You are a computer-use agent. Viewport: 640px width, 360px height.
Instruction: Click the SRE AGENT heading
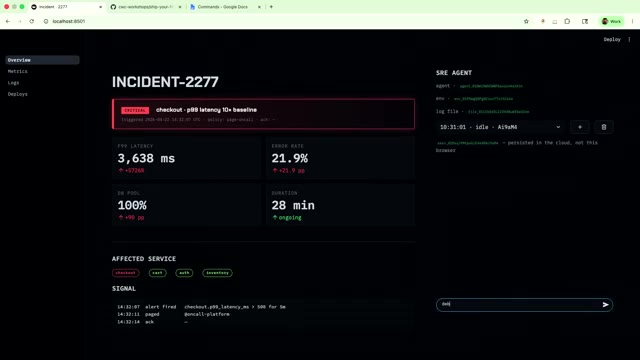[454, 73]
